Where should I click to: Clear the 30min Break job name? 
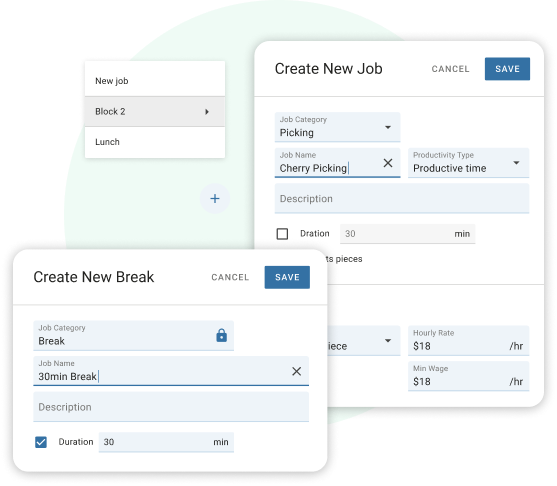pos(296,371)
